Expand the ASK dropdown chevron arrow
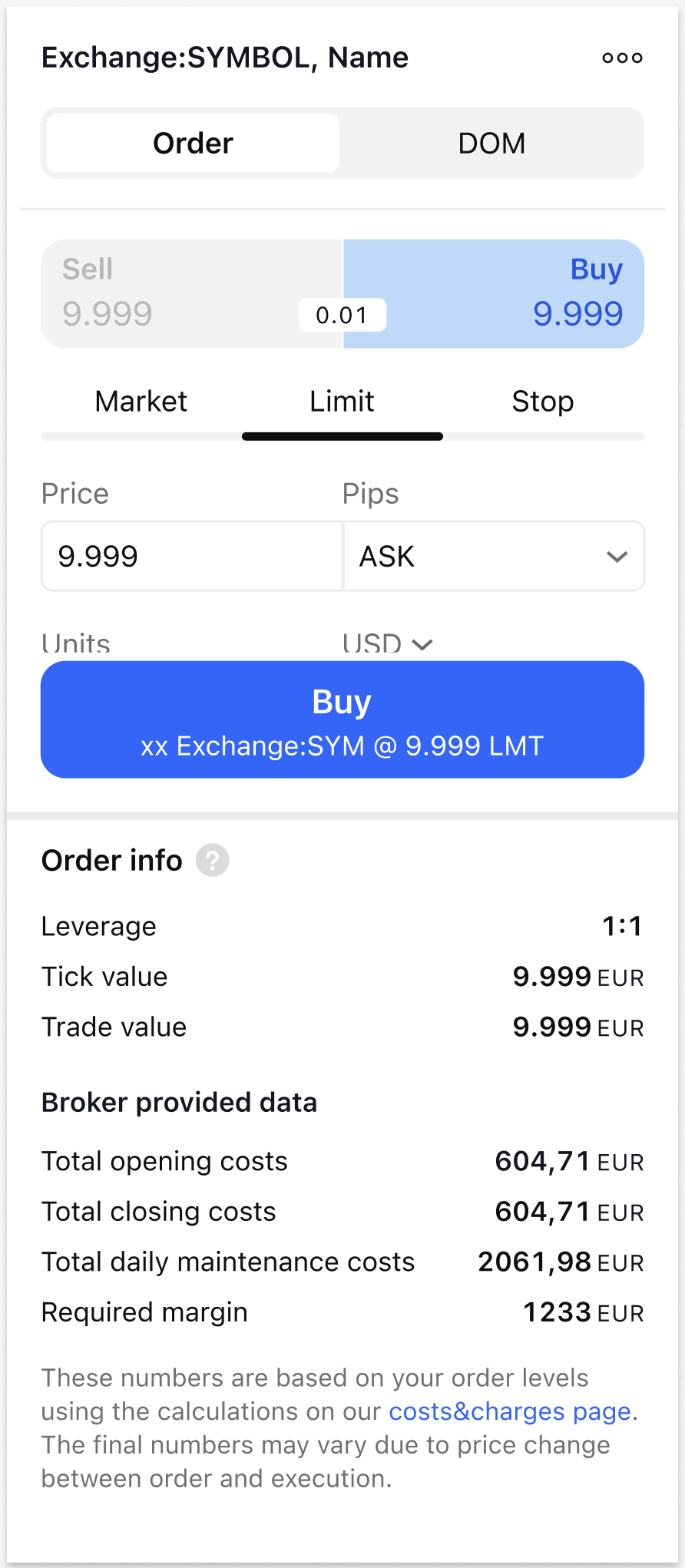 [617, 557]
